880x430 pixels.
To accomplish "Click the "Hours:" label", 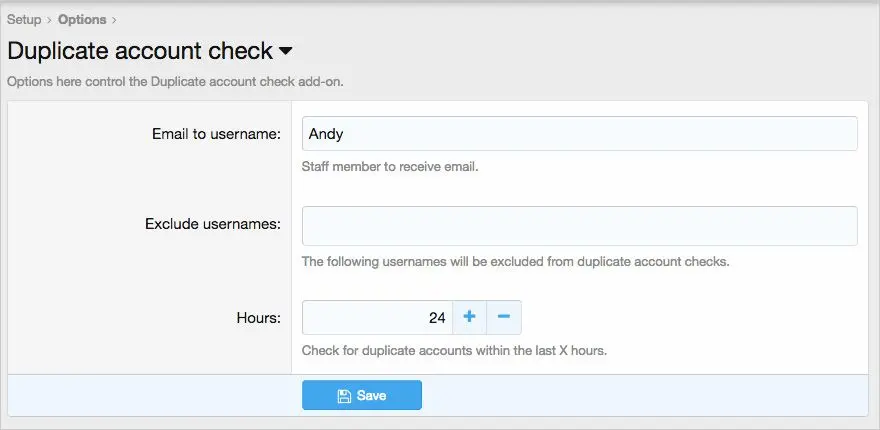I will coord(259,318).
